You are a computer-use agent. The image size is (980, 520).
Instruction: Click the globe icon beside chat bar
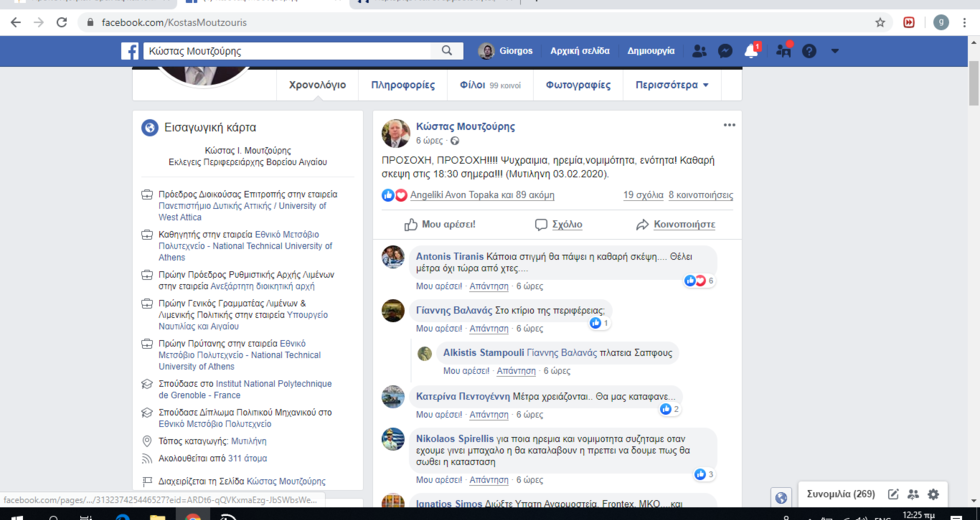(781, 498)
